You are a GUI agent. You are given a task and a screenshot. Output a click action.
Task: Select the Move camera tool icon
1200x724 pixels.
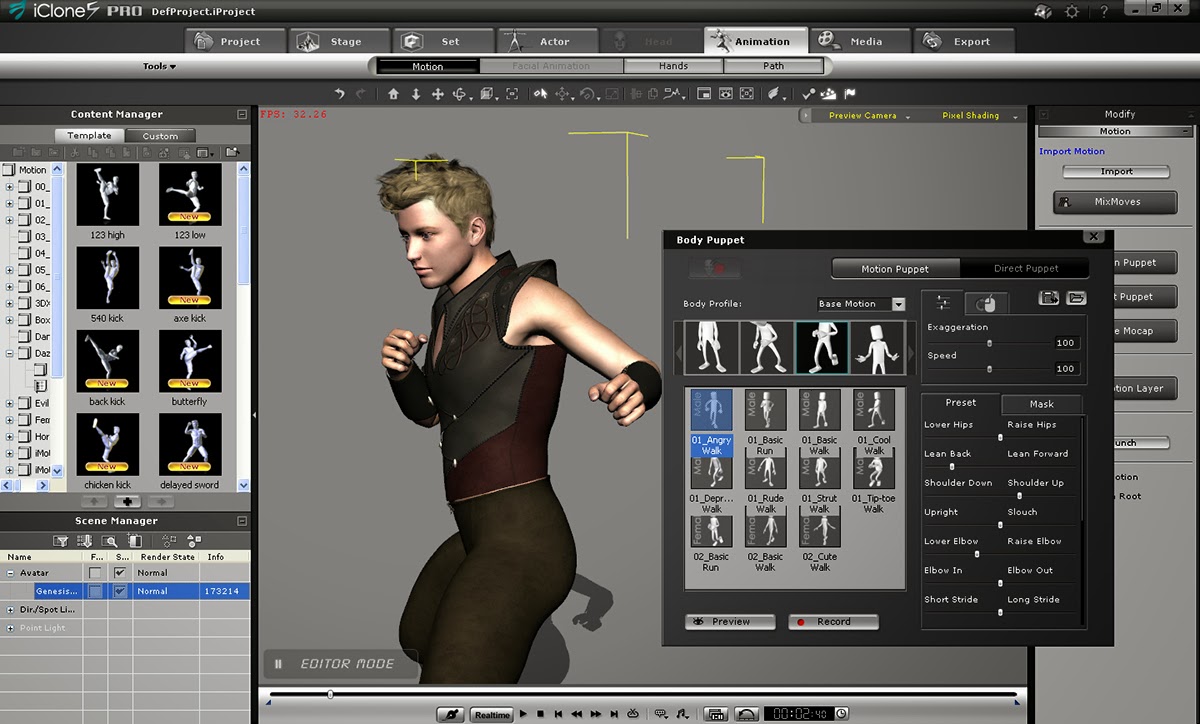pos(440,93)
